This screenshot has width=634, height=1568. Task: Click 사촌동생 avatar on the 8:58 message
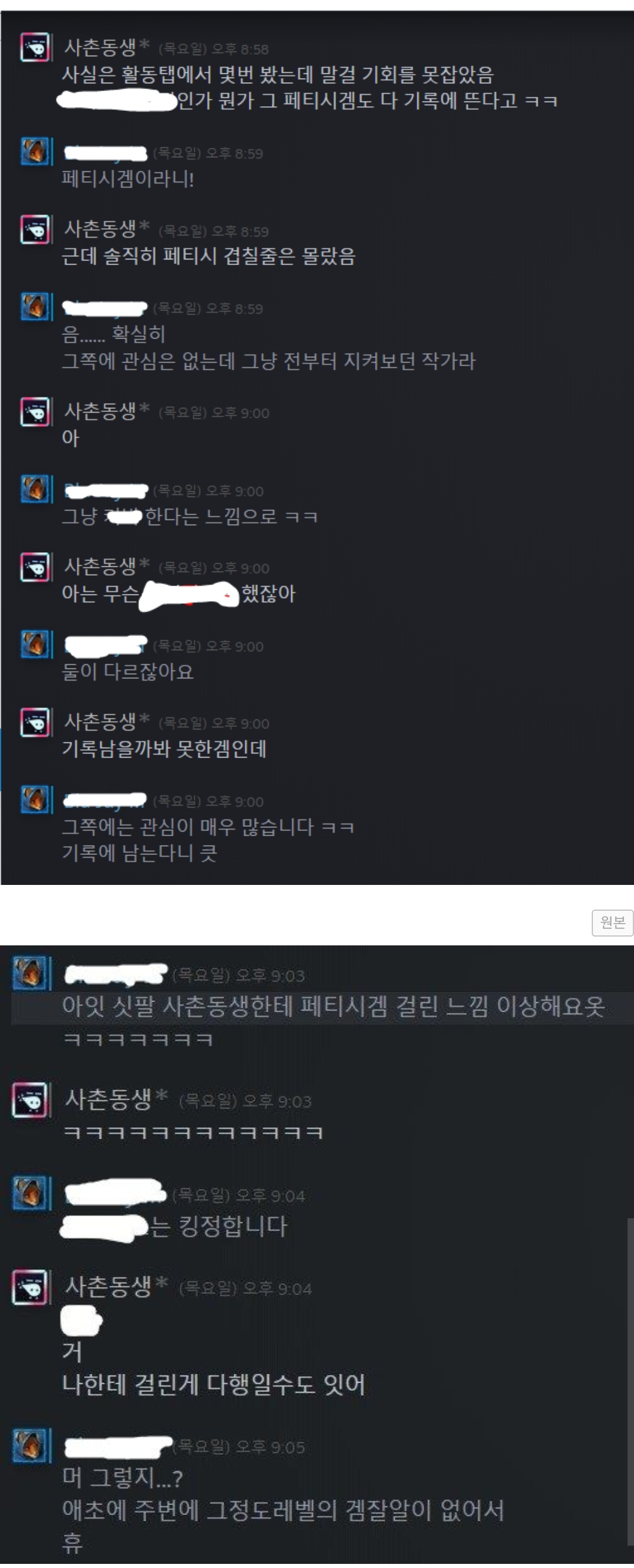[x=35, y=47]
